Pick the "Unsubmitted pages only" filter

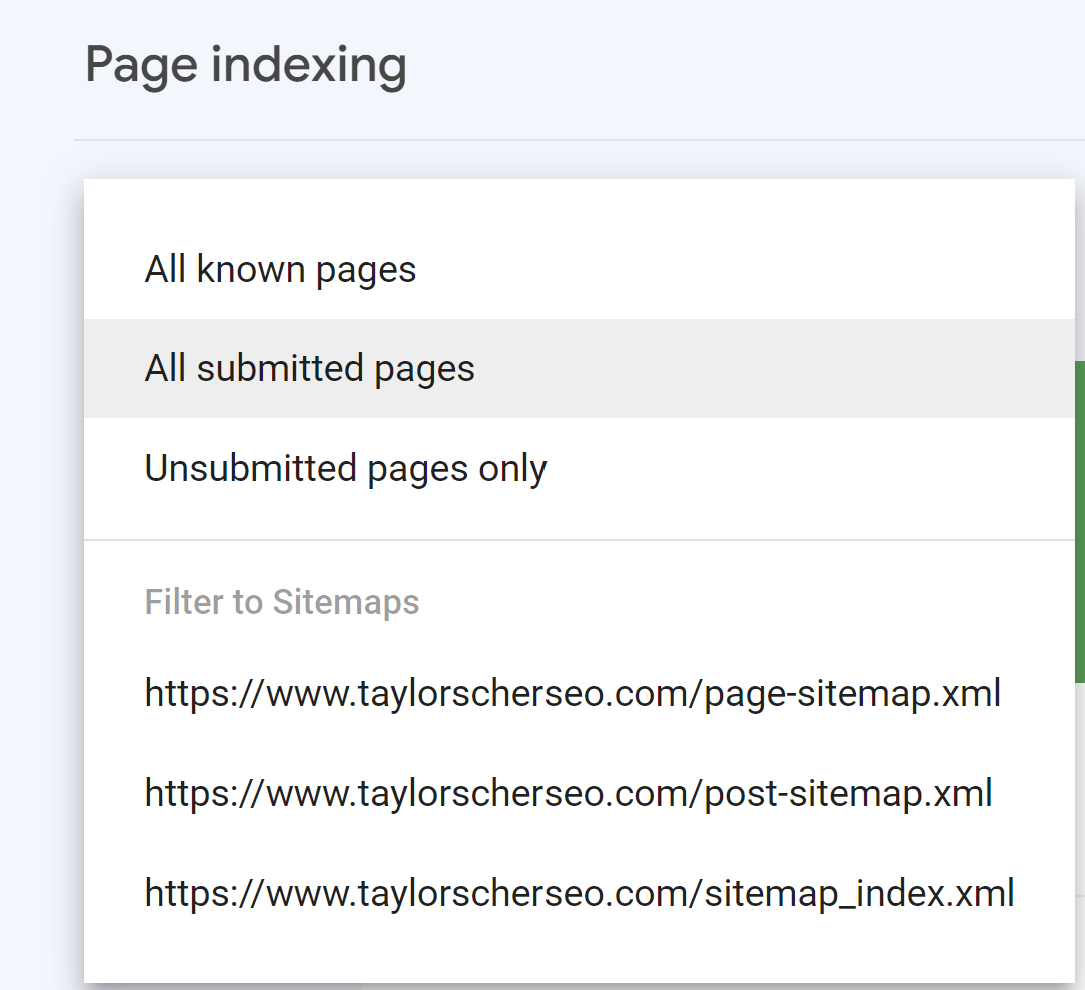pyautogui.click(x=345, y=469)
